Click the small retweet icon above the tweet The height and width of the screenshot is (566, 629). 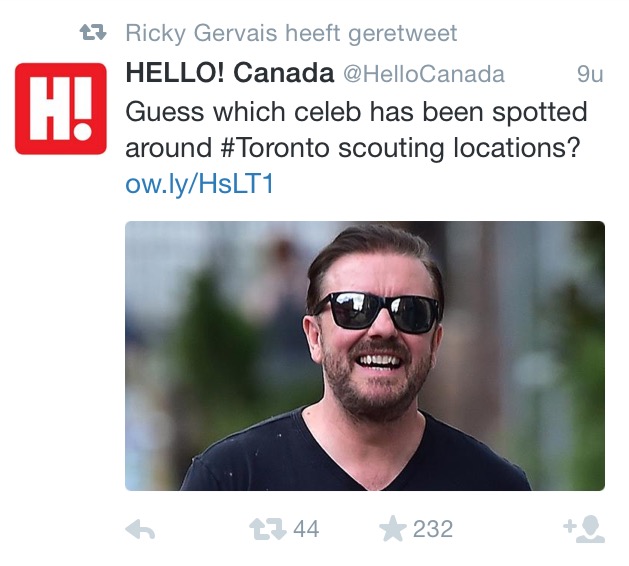point(93,34)
